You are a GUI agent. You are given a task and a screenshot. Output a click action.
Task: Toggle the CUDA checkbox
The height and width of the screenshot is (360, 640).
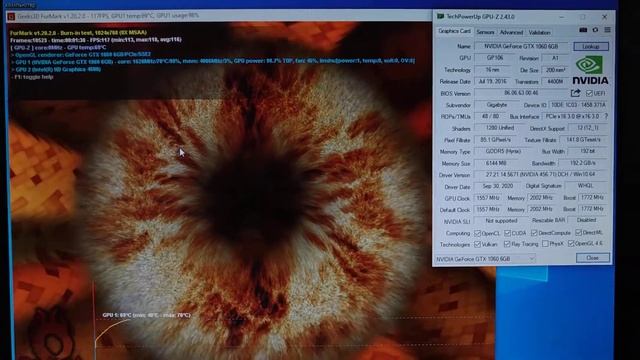pyautogui.click(x=507, y=233)
